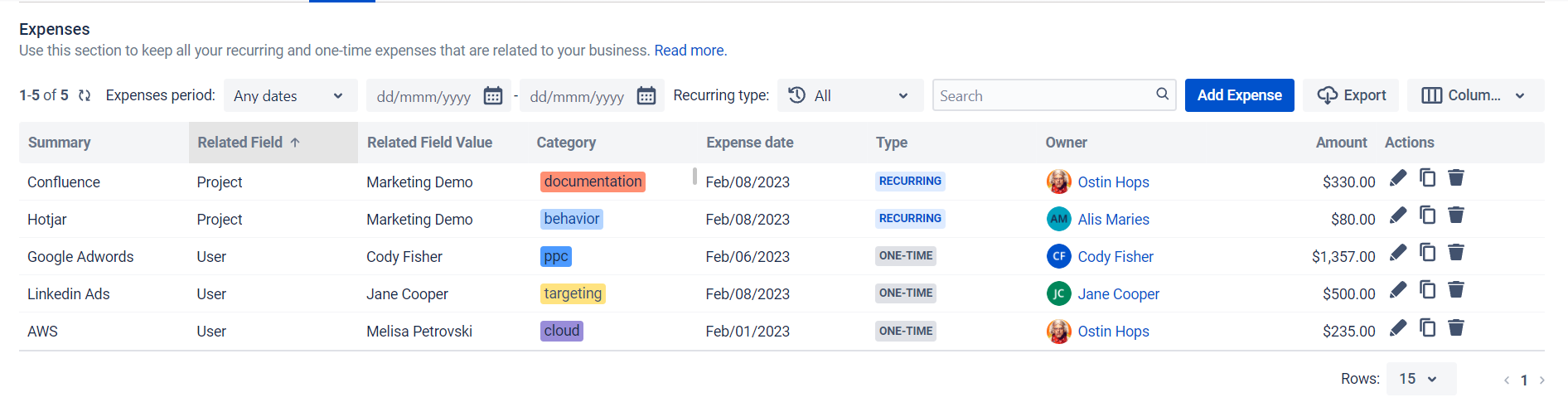Go to previous page arrow
The width and height of the screenshot is (1568, 407).
[x=1507, y=380]
